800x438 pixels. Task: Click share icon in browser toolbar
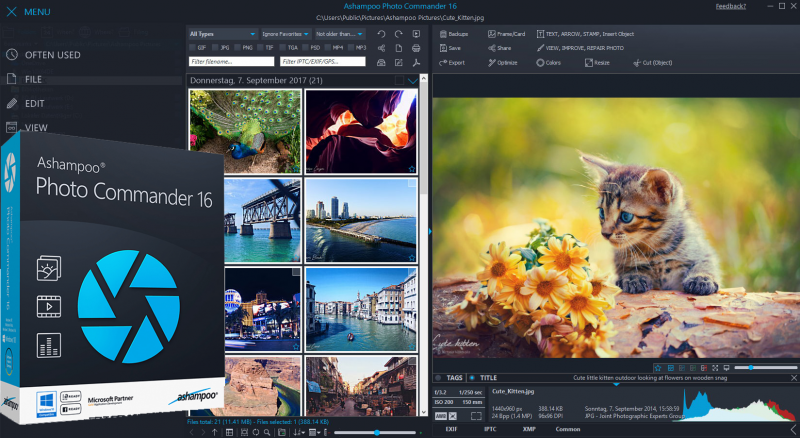381,48
